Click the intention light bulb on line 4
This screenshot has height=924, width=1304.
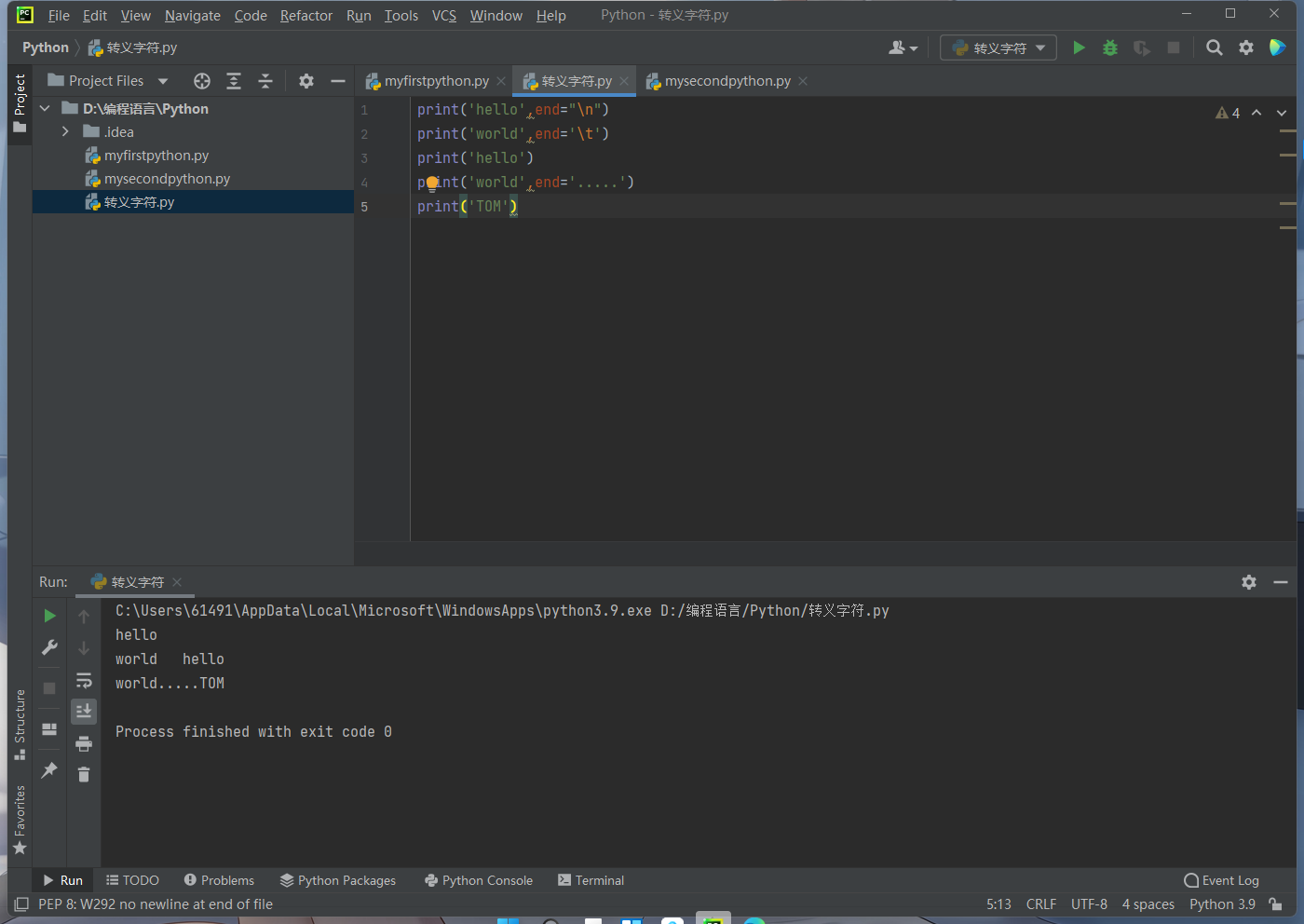point(432,183)
